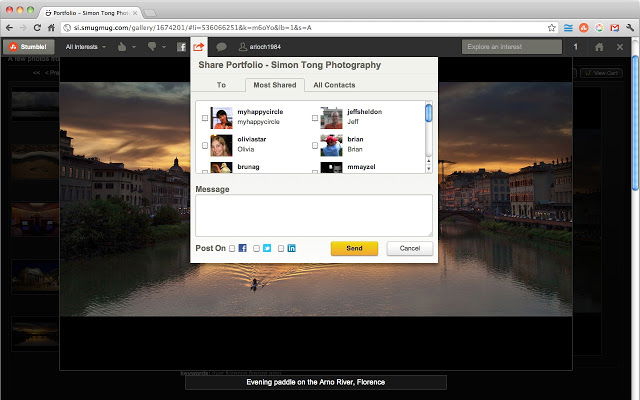640x400 pixels.
Task: Click the contact list scroll down arrow
Action: pos(429,169)
